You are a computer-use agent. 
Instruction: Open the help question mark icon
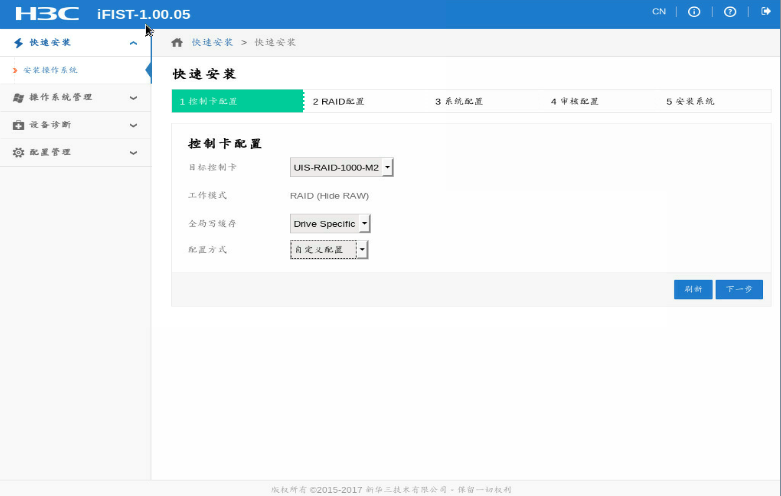click(730, 12)
